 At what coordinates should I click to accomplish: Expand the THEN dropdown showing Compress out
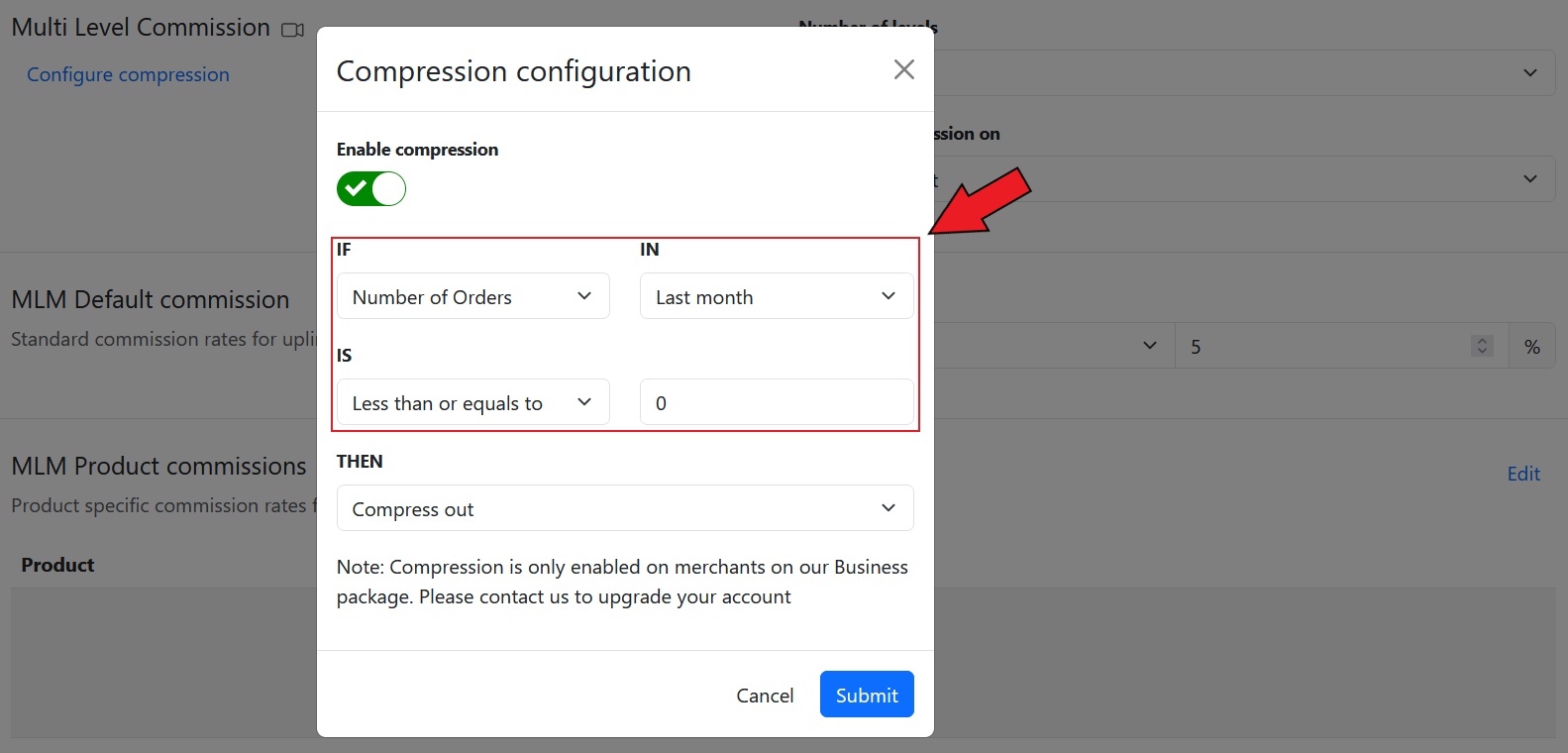[x=624, y=508]
